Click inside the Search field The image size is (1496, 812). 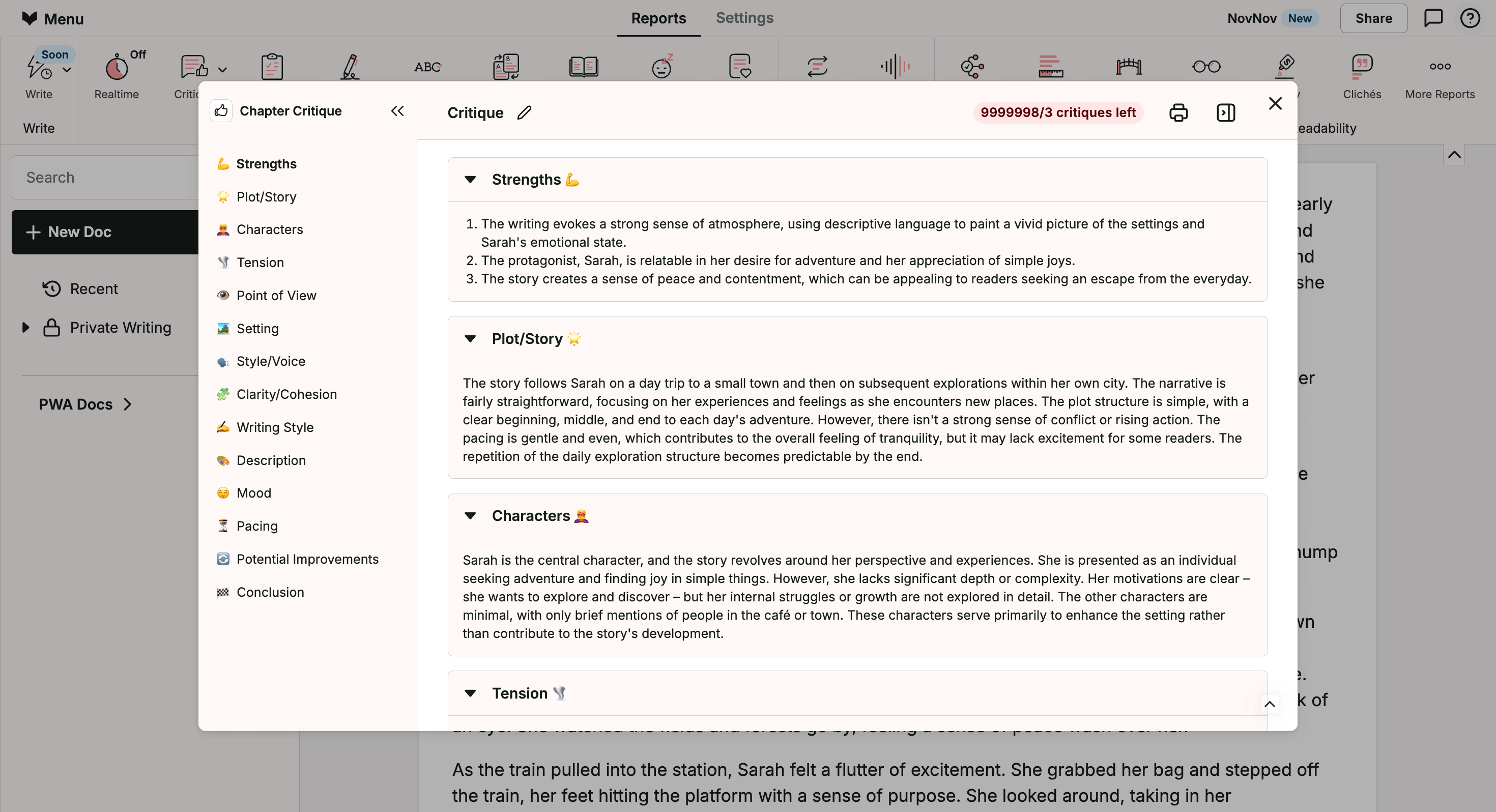tap(104, 177)
